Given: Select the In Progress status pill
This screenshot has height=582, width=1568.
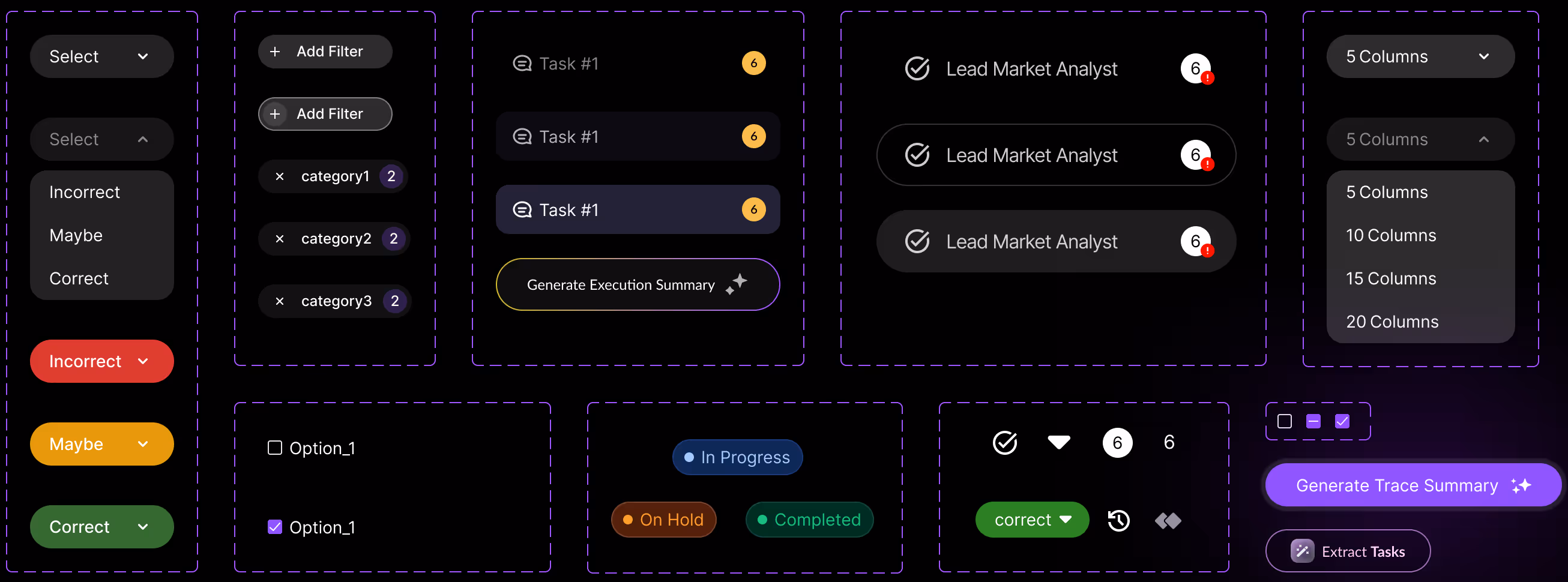Looking at the screenshot, I should click(x=737, y=457).
